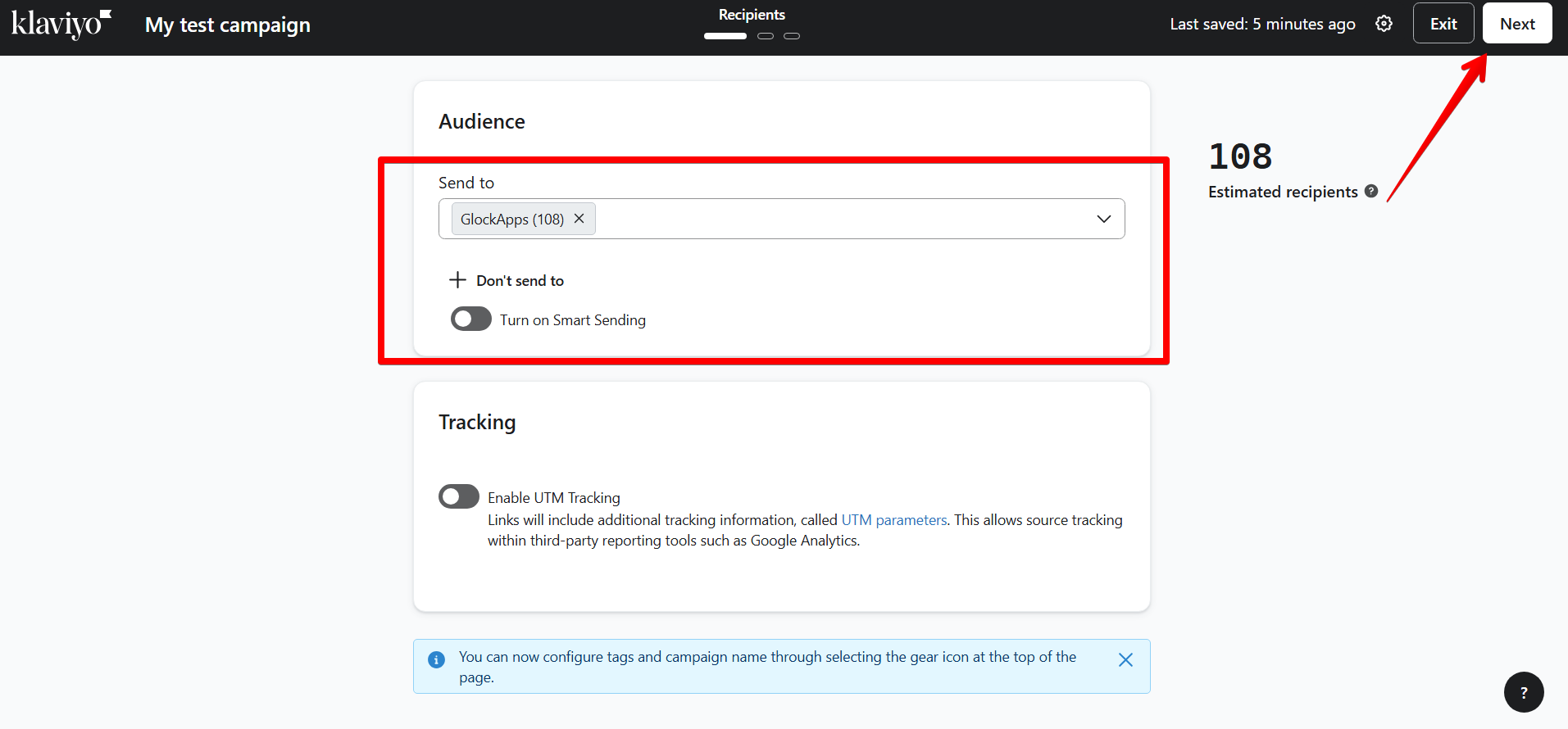Click the Don't send to label
Image resolution: width=1568 pixels, height=729 pixels.
pos(520,281)
